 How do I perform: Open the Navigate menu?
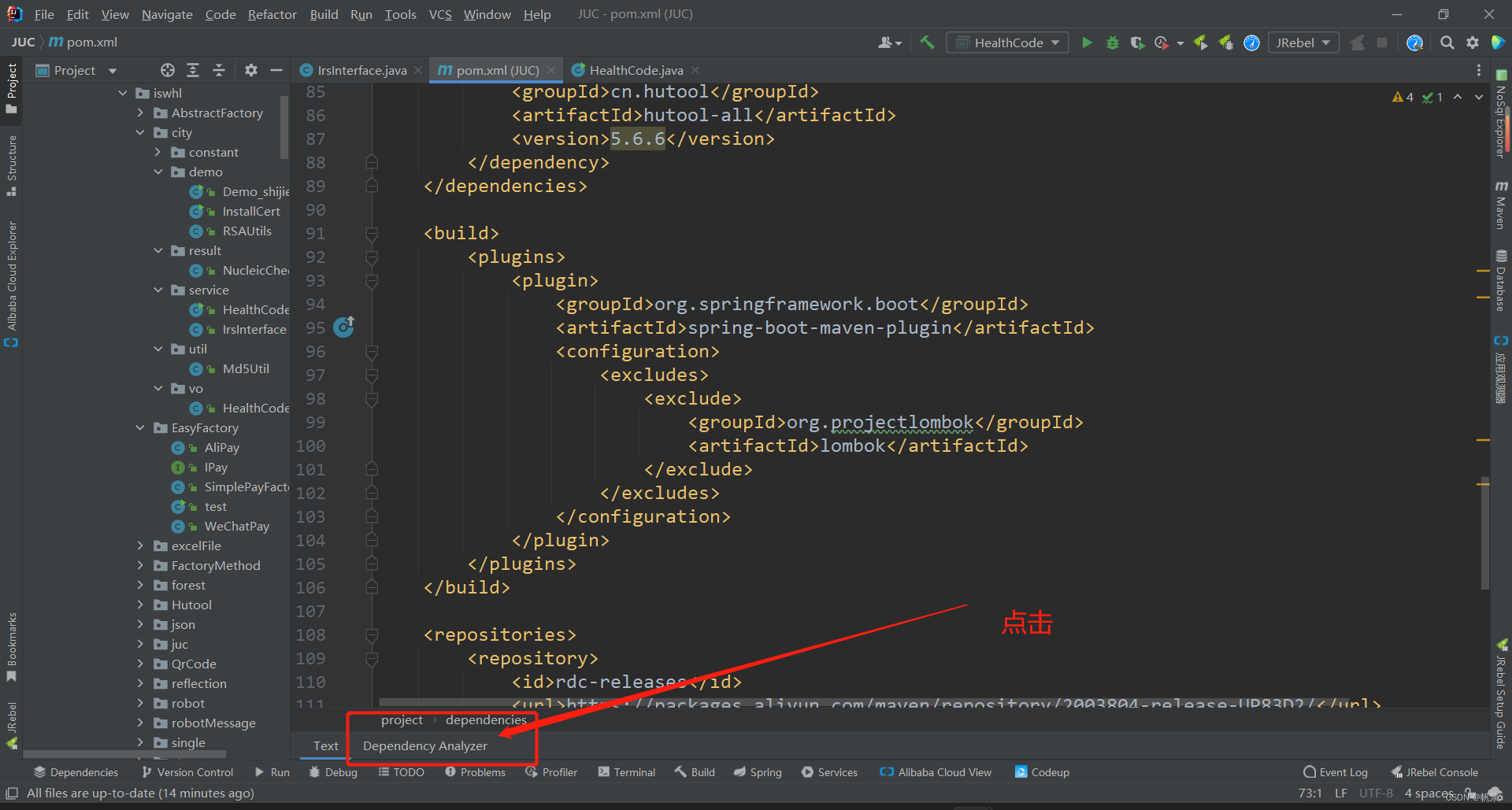click(x=167, y=14)
